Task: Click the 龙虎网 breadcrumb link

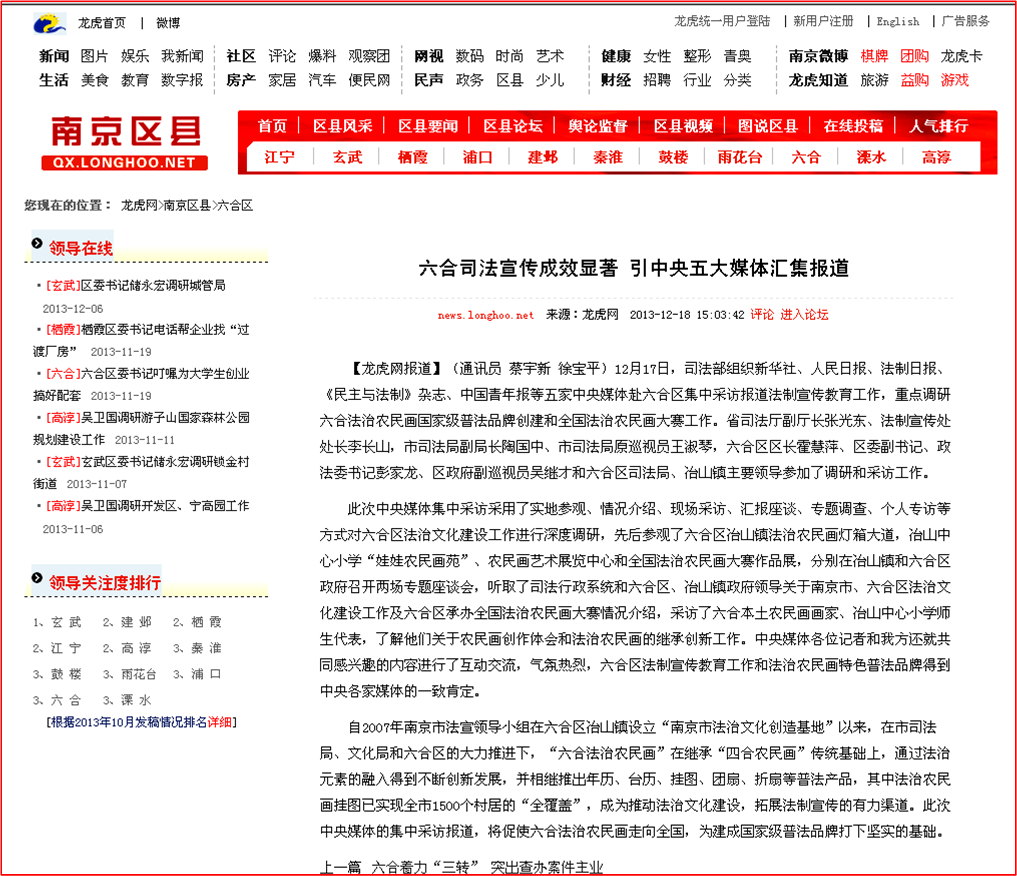Action: 139,206
